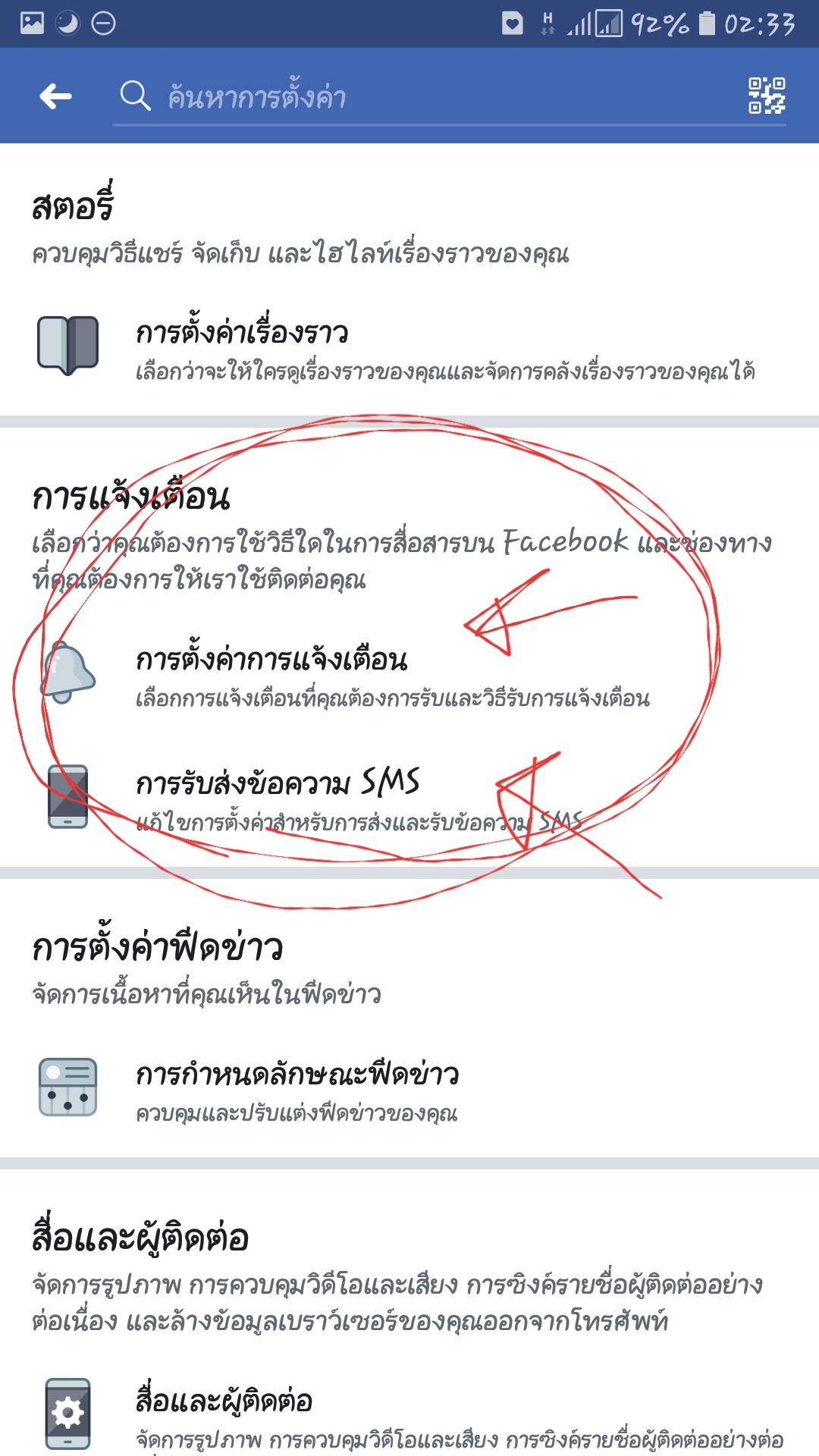This screenshot has width=819, height=1456.
Task: Open สื่อและผู้ติดต่อ menu entry
Action: [x=409, y=1415]
